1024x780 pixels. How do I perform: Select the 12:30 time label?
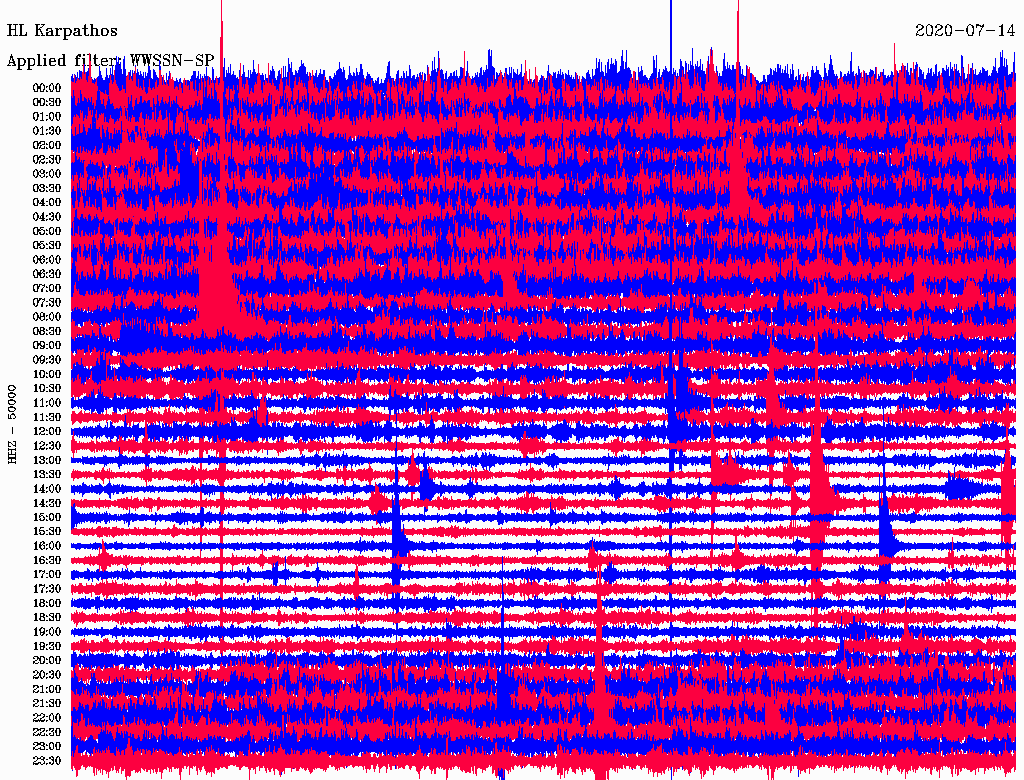click(47, 446)
